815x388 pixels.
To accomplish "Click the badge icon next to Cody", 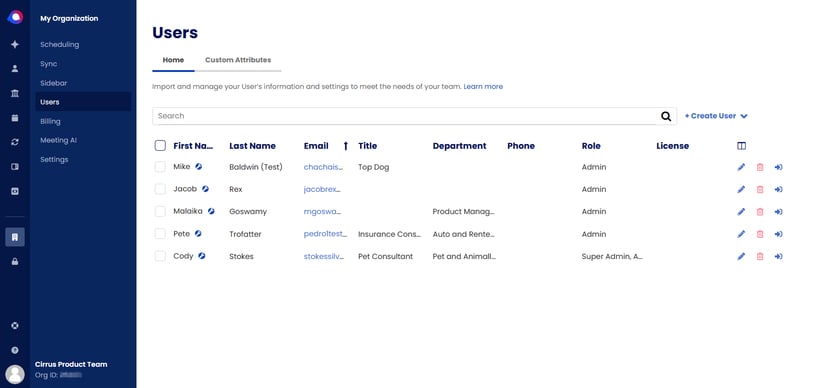I will (x=202, y=255).
